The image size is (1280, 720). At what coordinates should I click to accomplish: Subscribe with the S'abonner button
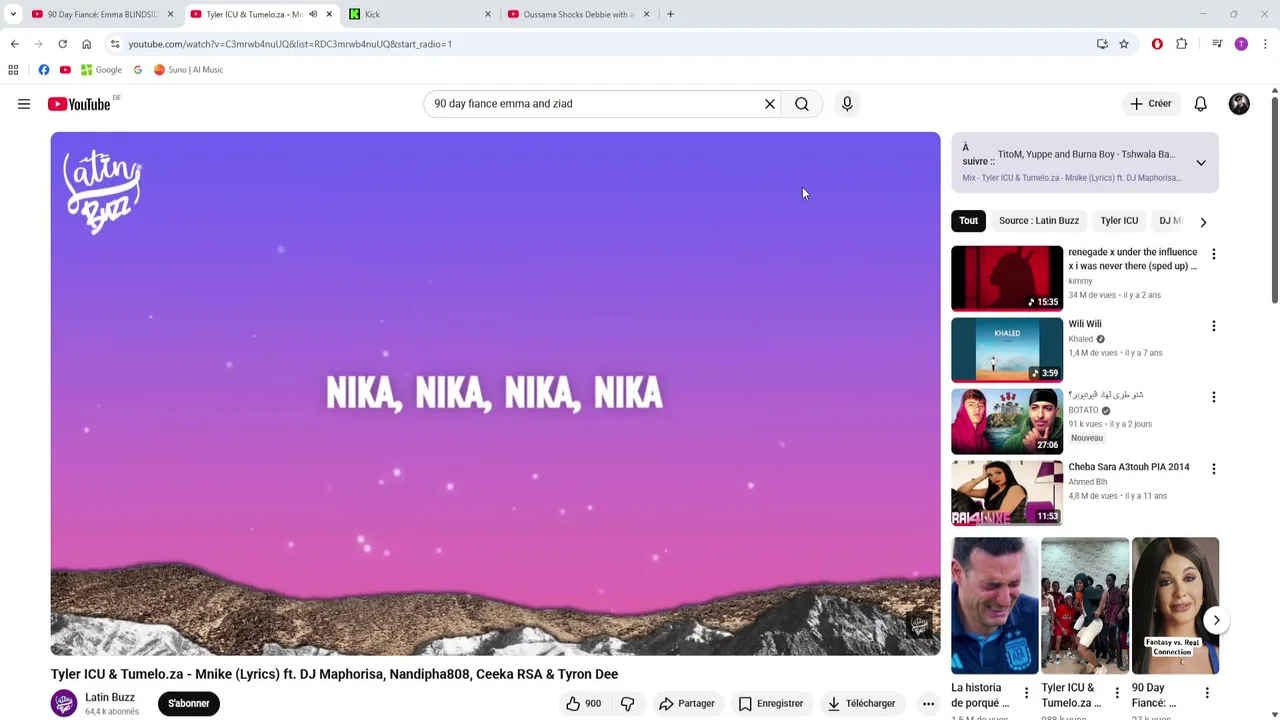click(x=189, y=704)
